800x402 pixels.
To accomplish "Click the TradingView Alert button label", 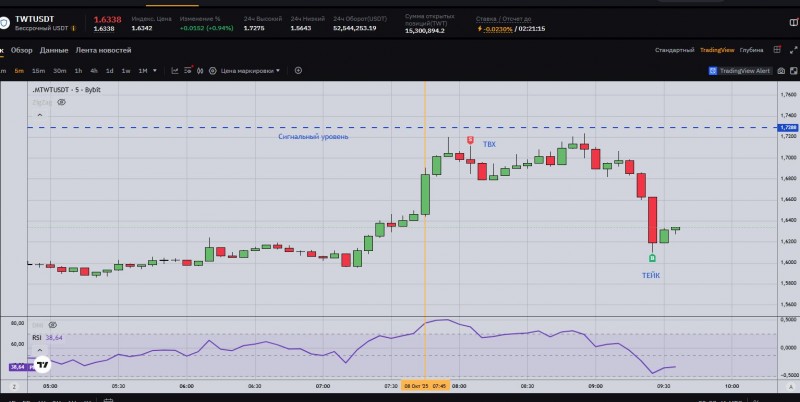I will 745,71.
